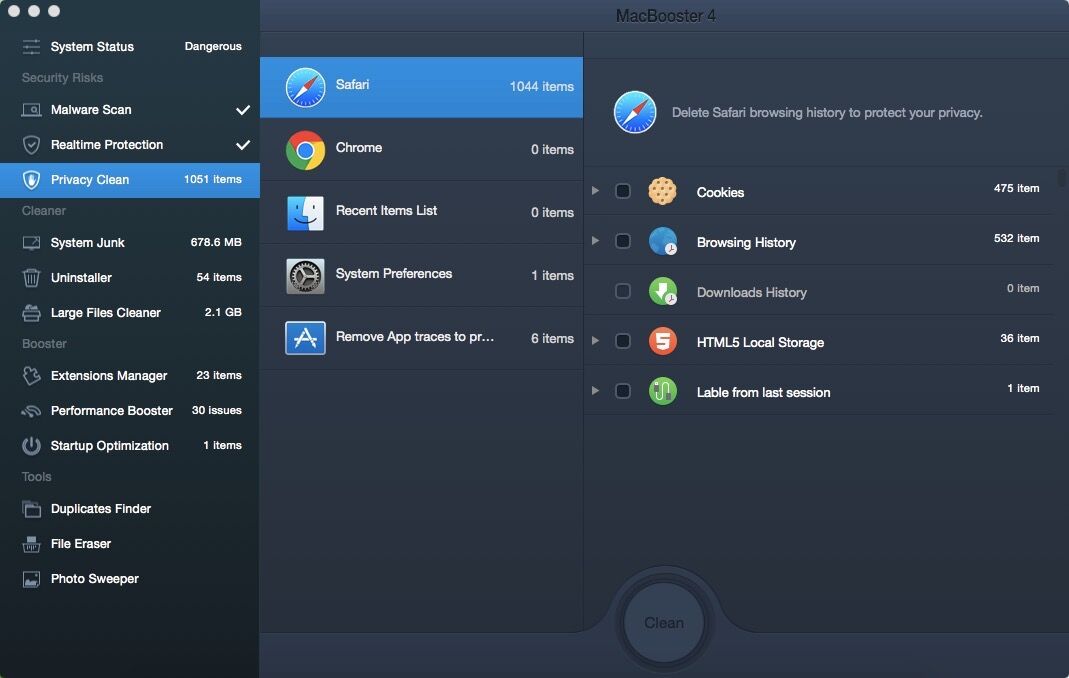The image size is (1069, 678).
Task: Click the Chrome browser icon
Action: click(x=305, y=150)
